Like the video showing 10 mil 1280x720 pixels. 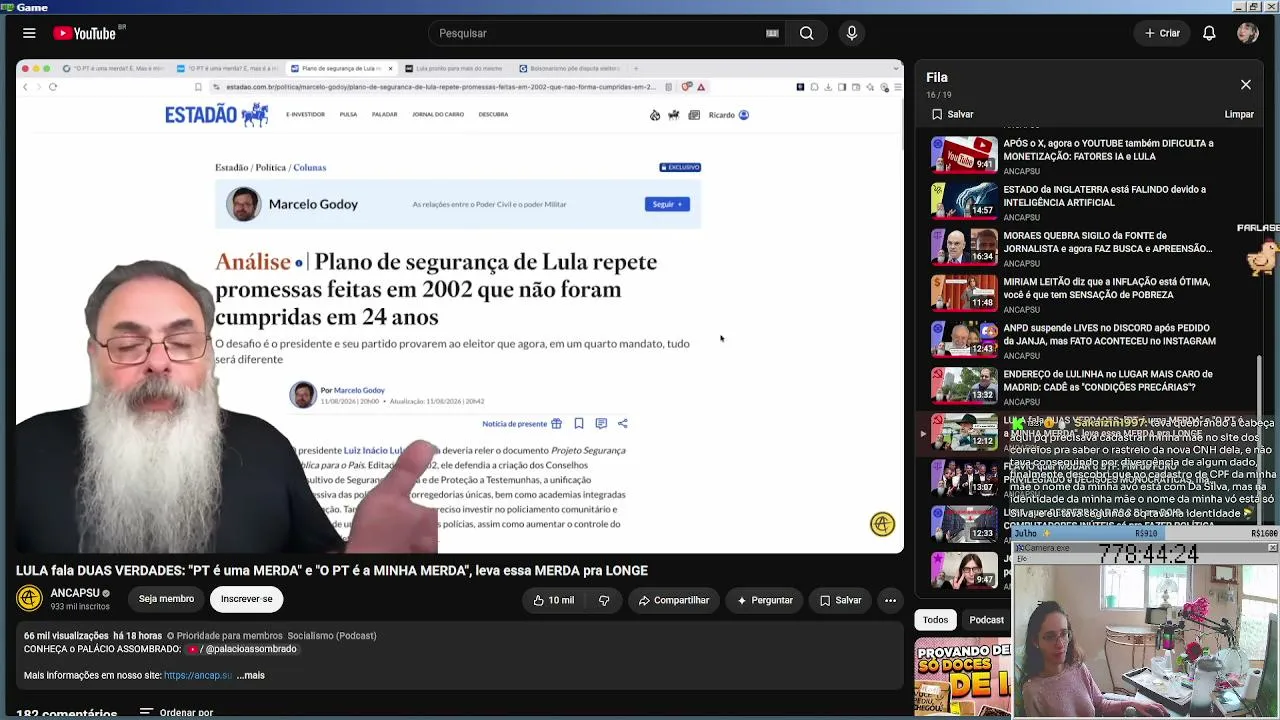553,600
